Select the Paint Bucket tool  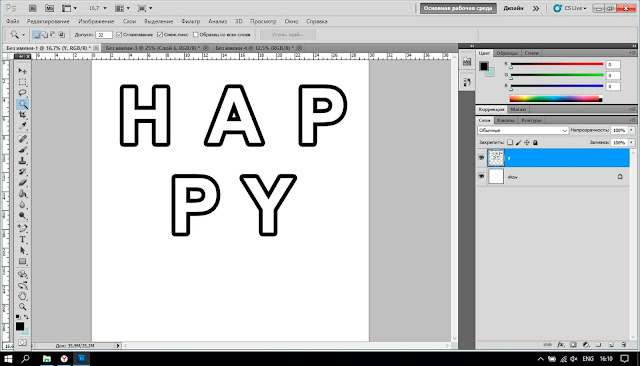click(22, 194)
